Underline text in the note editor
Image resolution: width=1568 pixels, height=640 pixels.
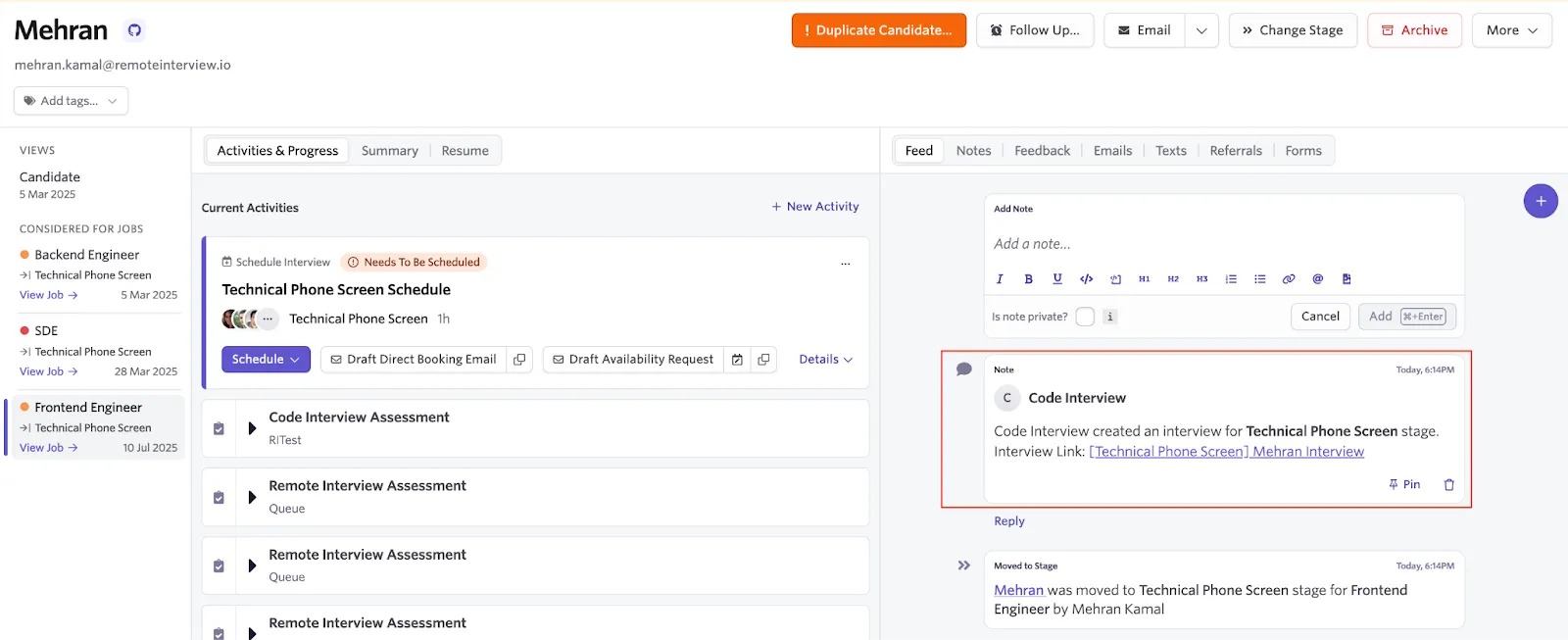(1057, 279)
